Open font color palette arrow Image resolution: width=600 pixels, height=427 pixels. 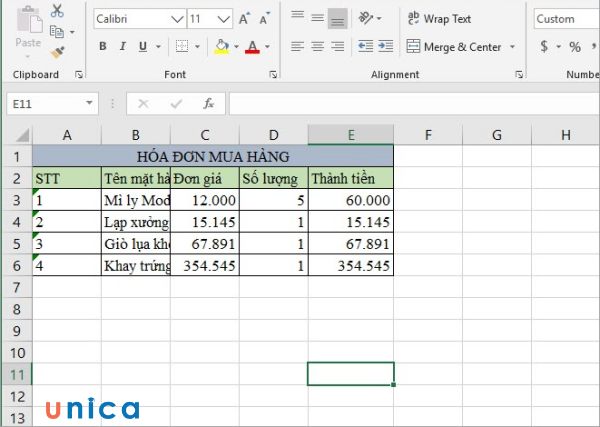click(x=267, y=47)
